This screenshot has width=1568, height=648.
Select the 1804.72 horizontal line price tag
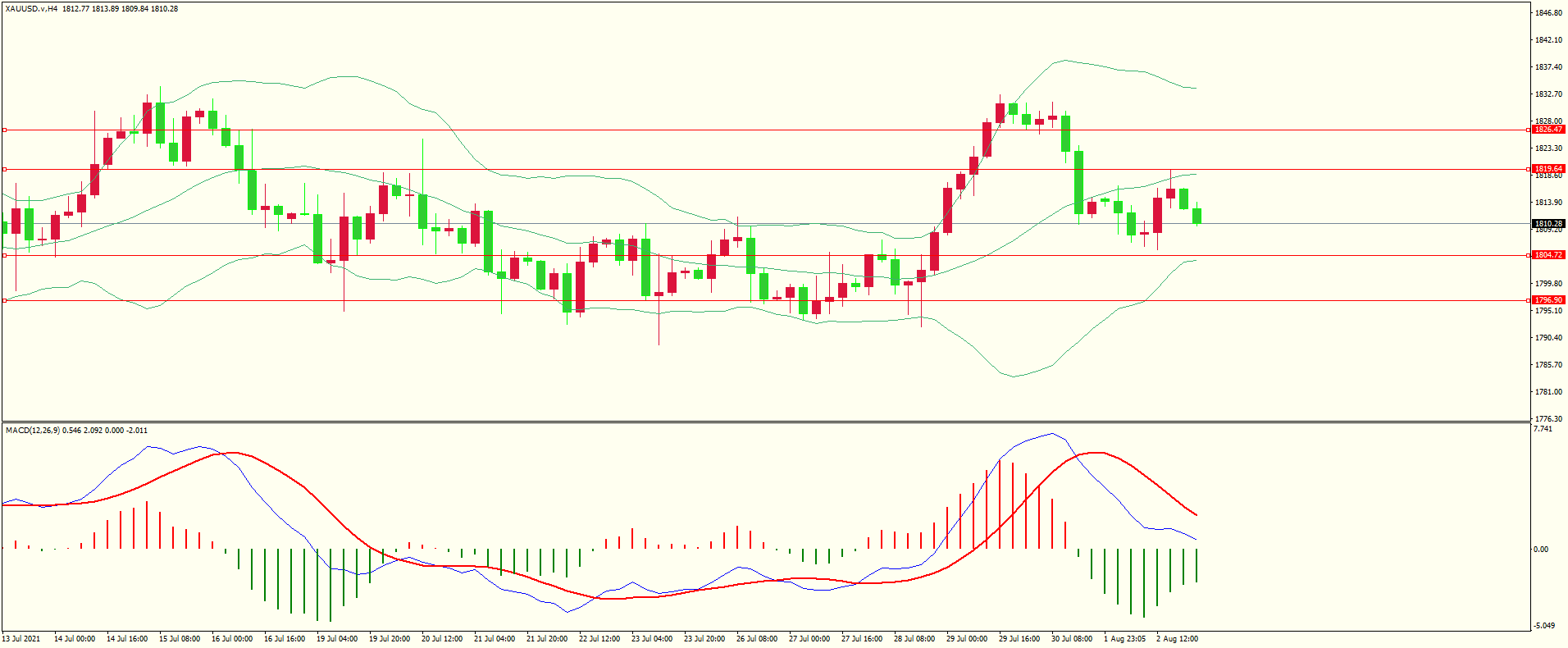(x=1548, y=255)
